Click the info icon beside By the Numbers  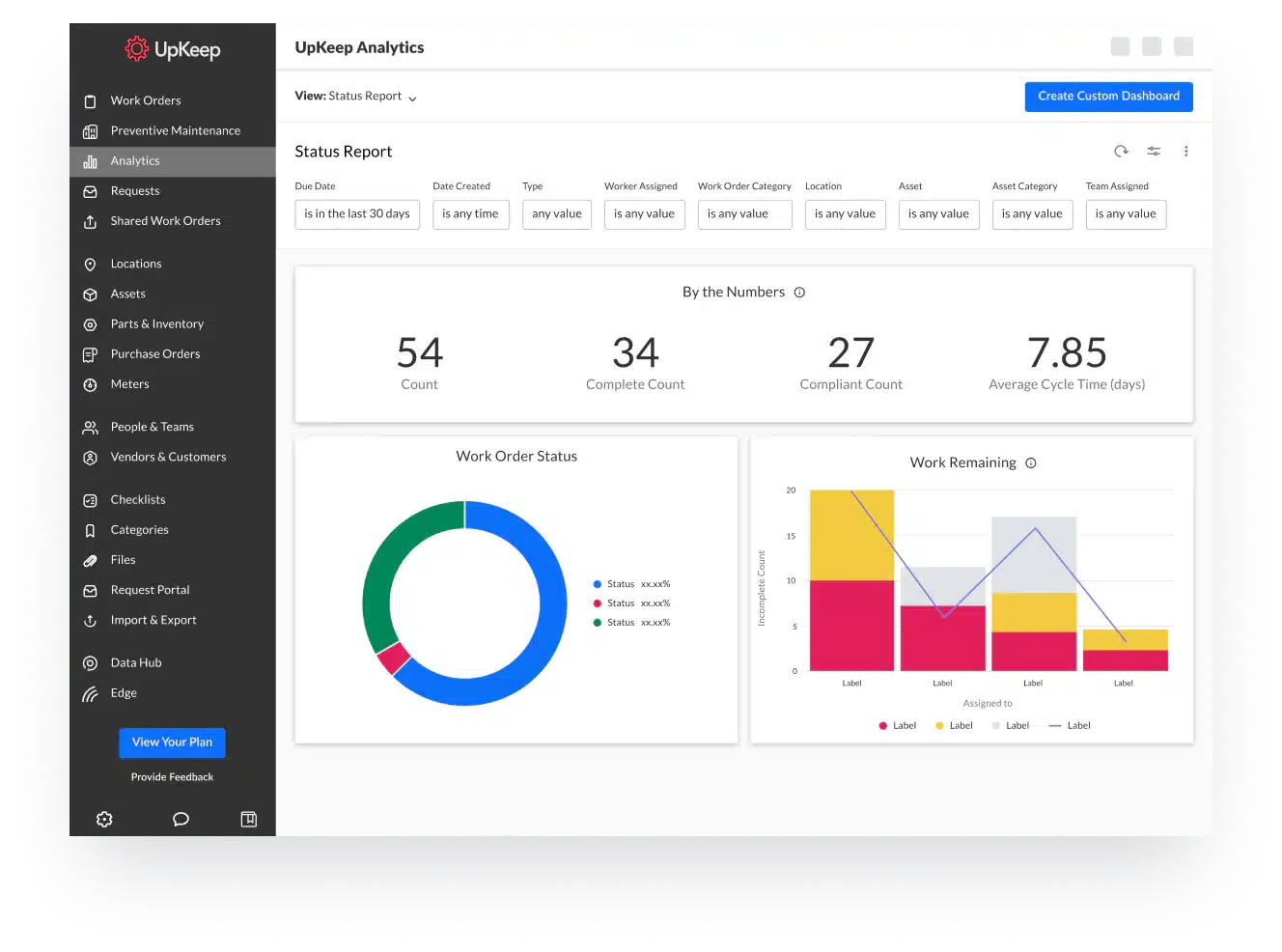[799, 293]
